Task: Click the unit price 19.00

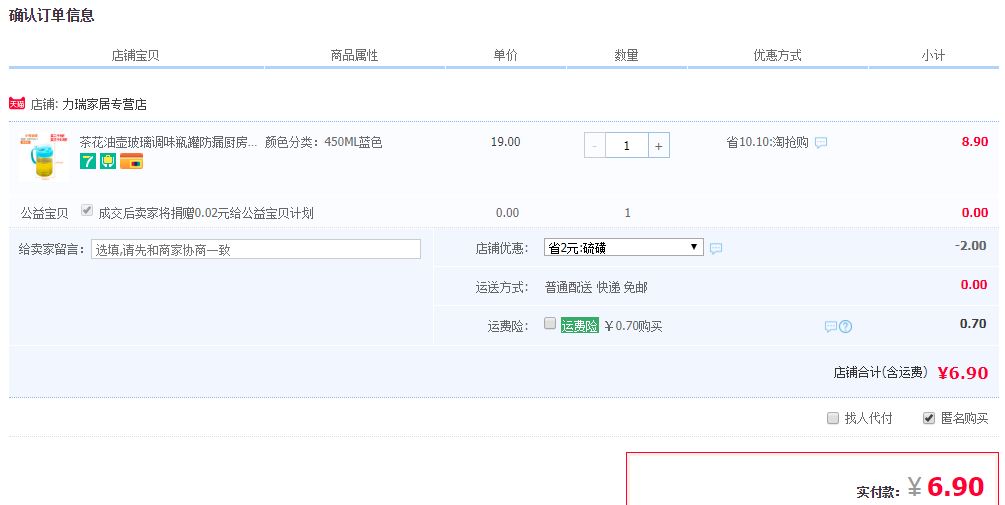Action: point(506,142)
